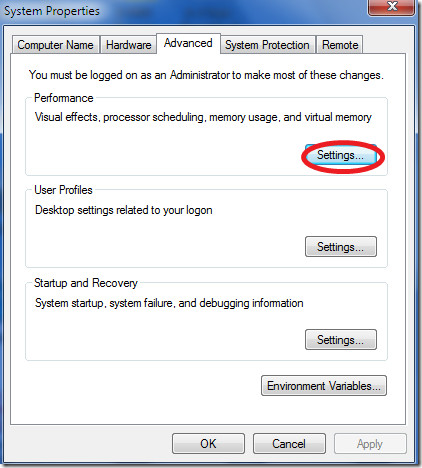422x468 pixels.
Task: Close the System Properties window
Action: pos(392,7)
